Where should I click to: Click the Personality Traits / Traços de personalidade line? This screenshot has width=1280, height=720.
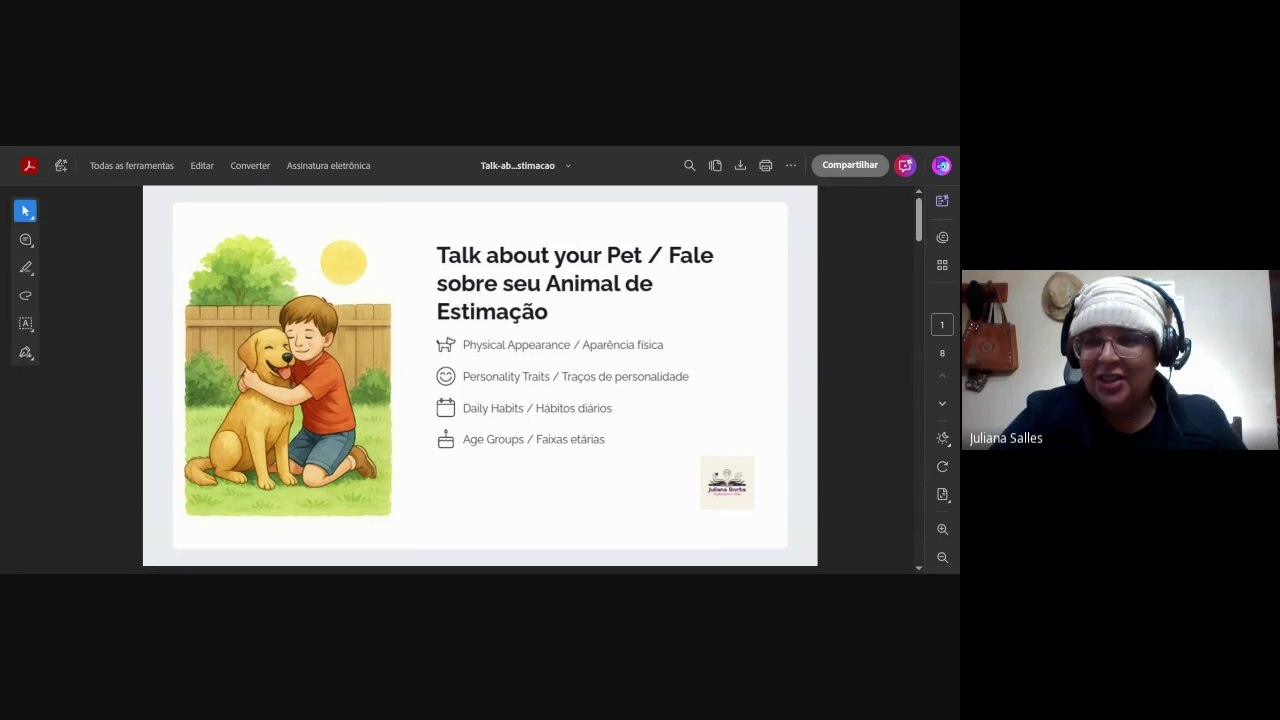pos(576,377)
